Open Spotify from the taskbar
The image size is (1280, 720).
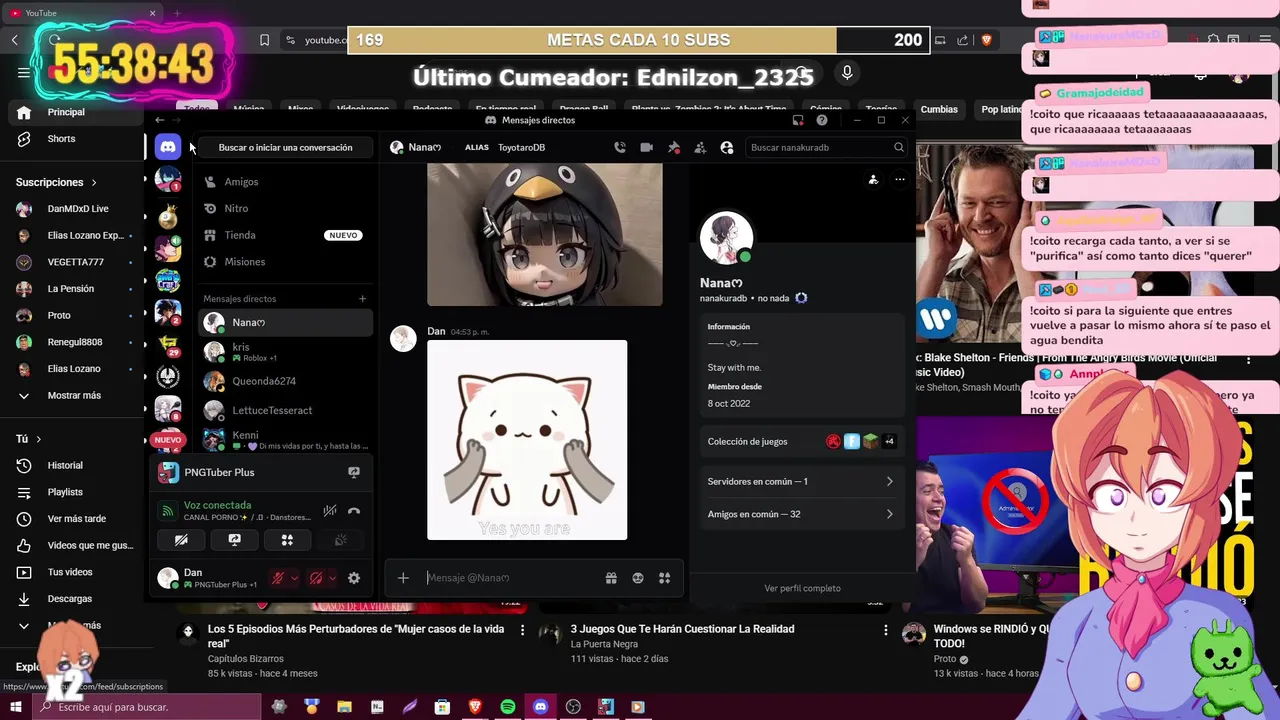click(x=507, y=707)
